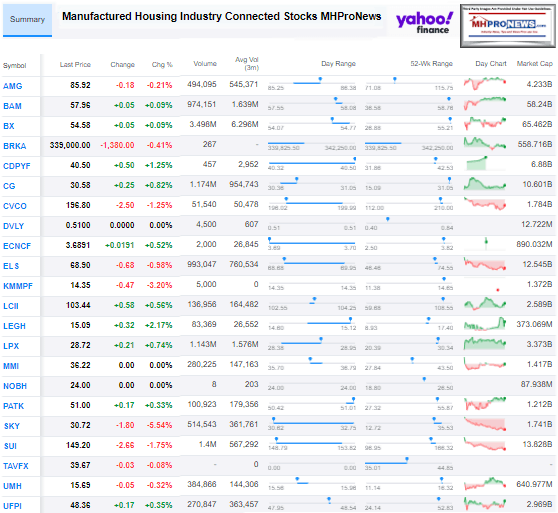The image size is (558, 513).
Task: Click the BRKA day chart sparkline
Action: [485, 143]
